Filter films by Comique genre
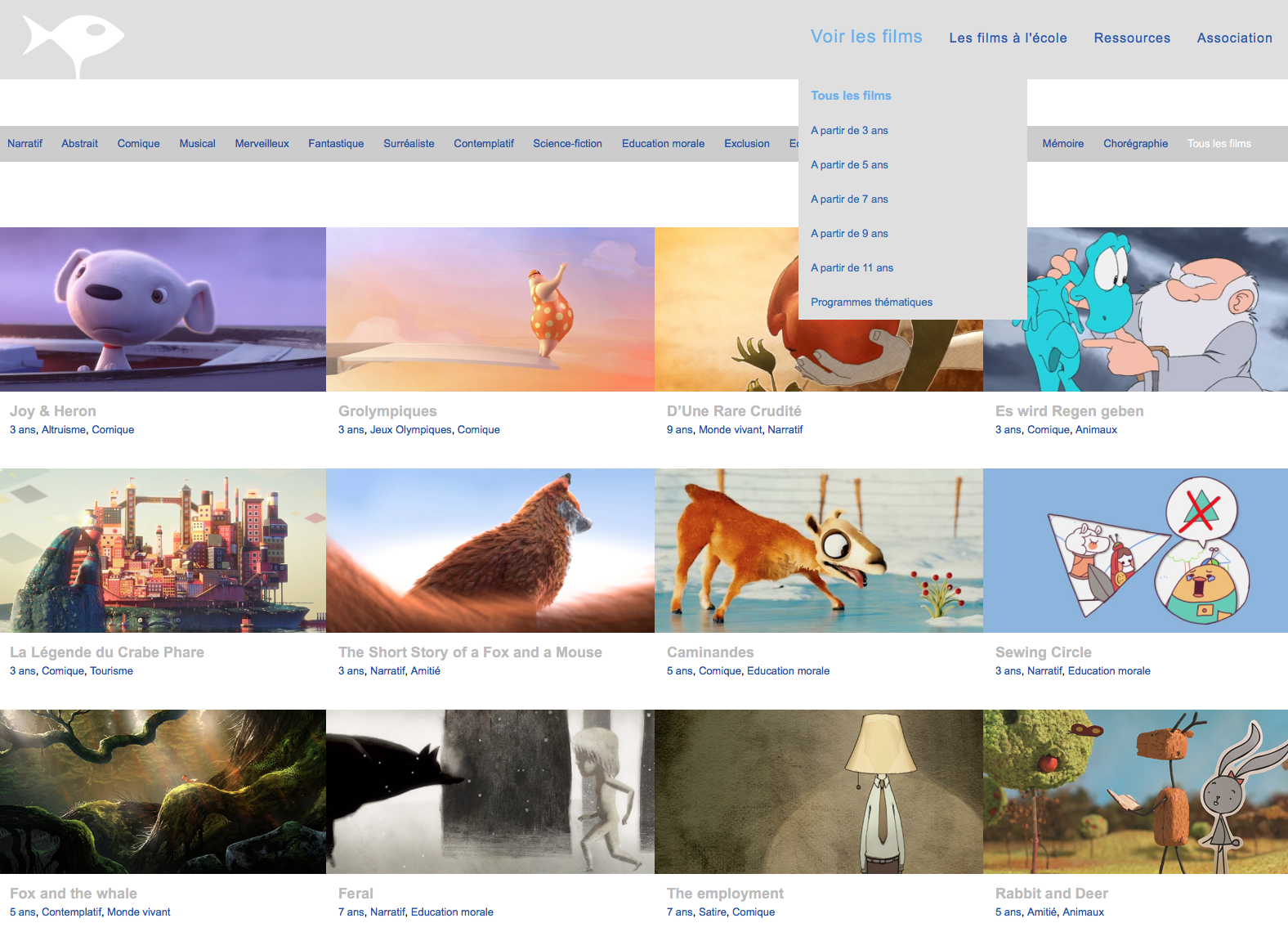The image size is (1288, 941). pos(138,144)
